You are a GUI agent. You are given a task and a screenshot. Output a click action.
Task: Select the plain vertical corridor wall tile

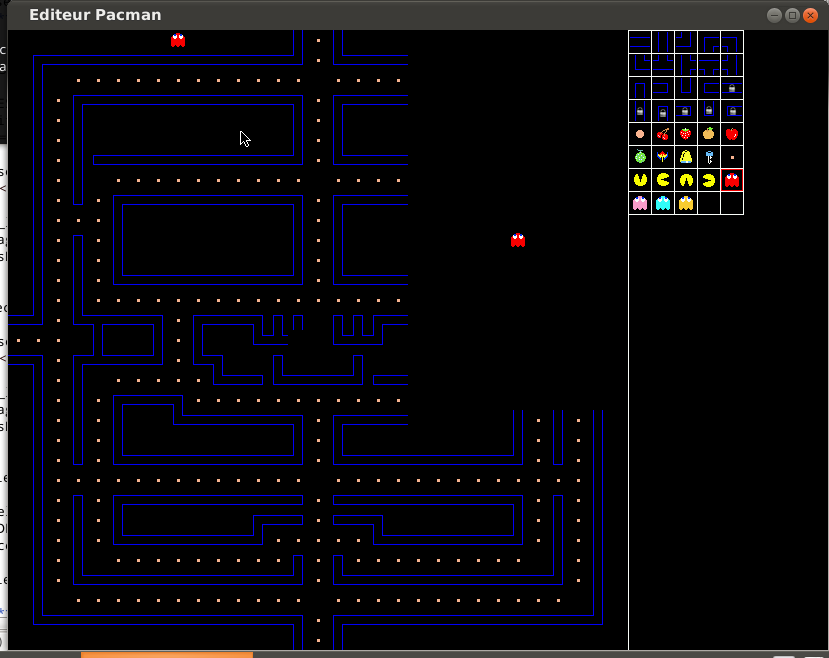click(x=663, y=42)
